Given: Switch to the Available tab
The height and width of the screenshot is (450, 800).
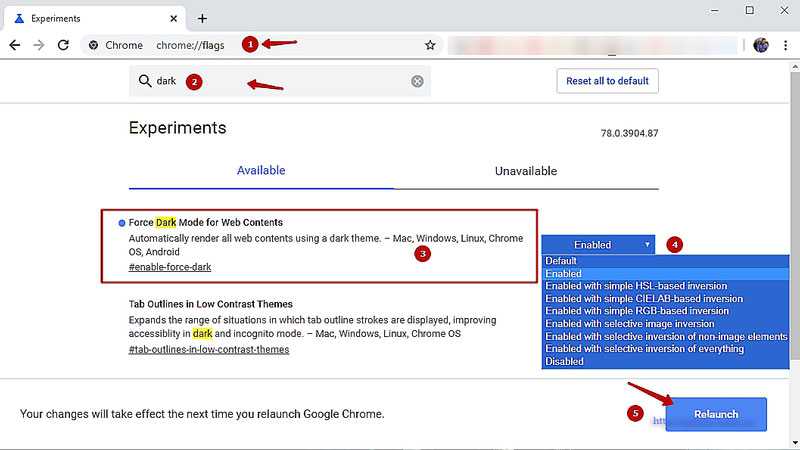Looking at the screenshot, I should (261, 170).
